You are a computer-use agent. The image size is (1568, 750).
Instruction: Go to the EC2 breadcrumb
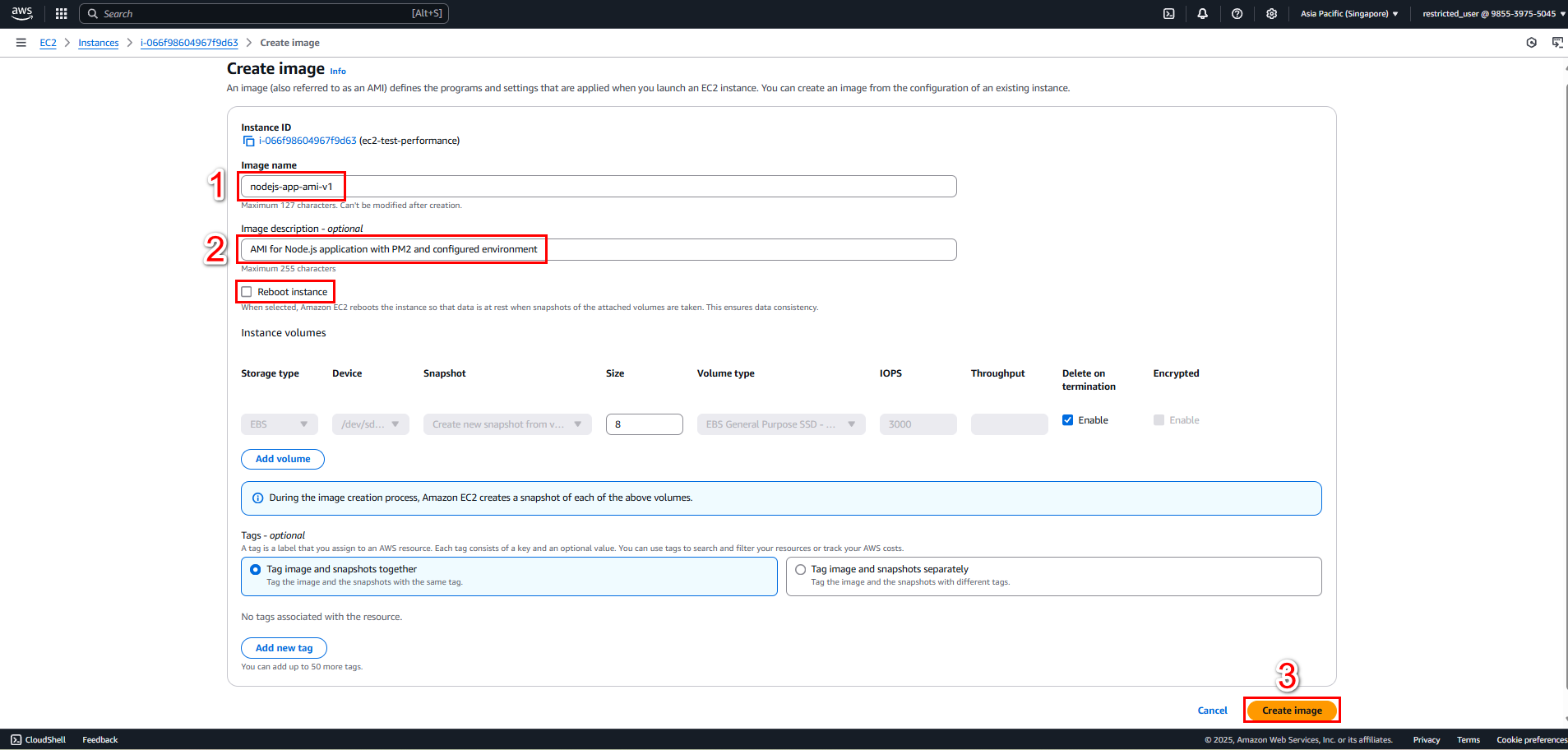[x=49, y=43]
